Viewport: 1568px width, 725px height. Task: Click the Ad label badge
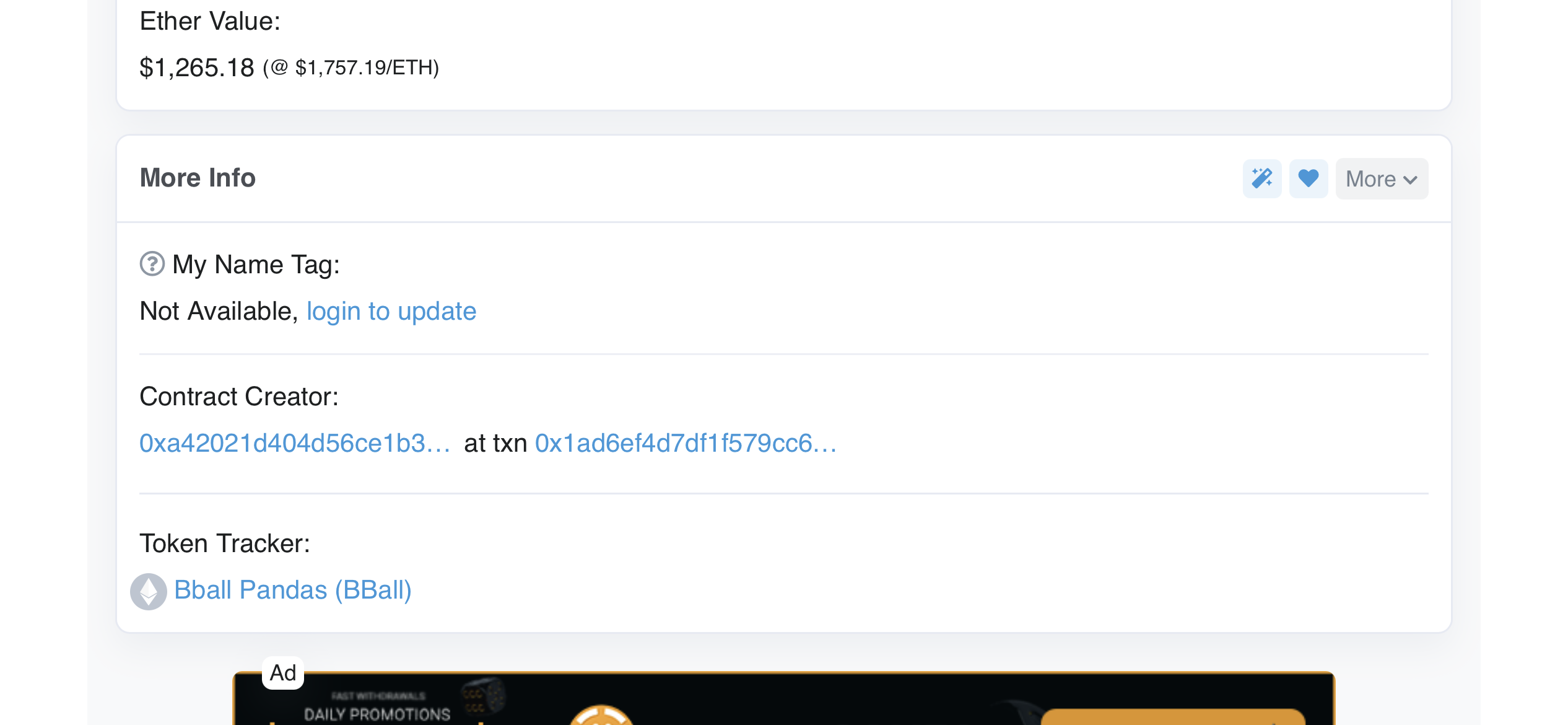pyautogui.click(x=283, y=673)
